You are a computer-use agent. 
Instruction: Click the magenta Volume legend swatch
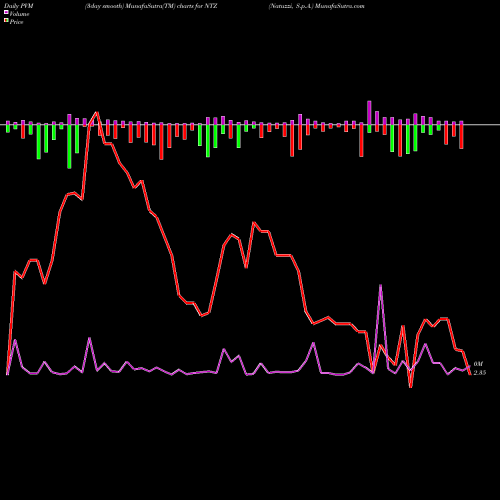[x=6, y=13]
